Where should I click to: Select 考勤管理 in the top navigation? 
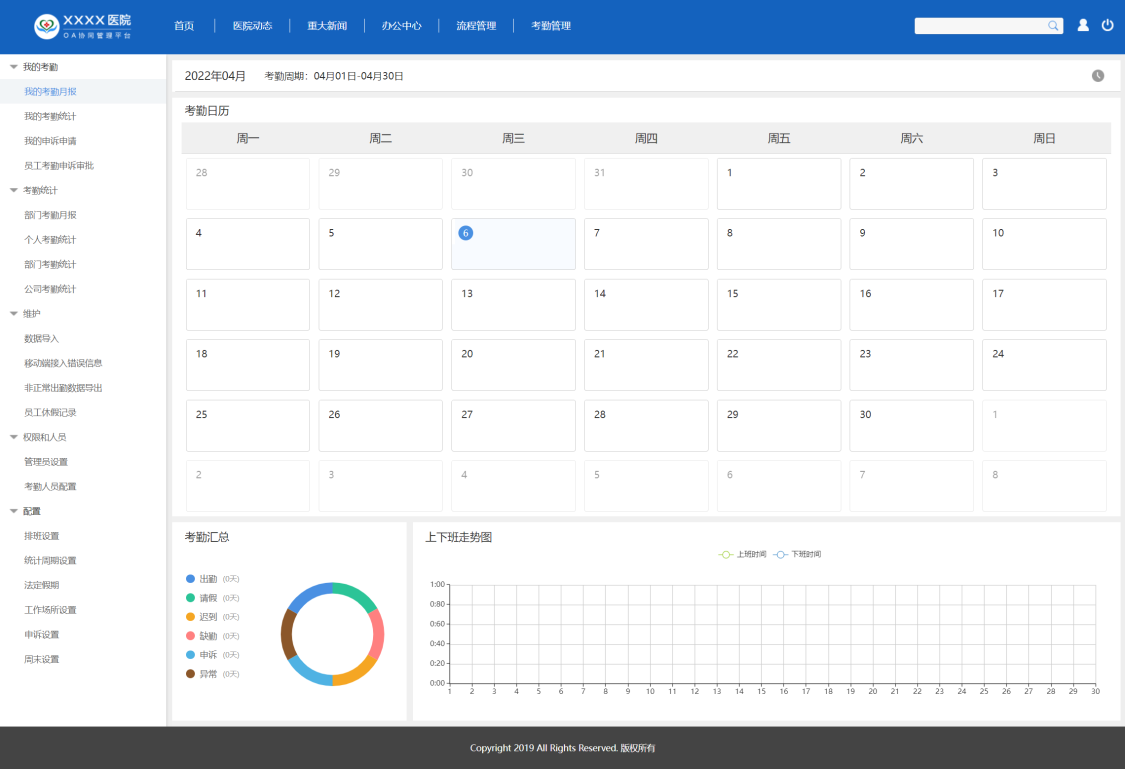(x=551, y=26)
